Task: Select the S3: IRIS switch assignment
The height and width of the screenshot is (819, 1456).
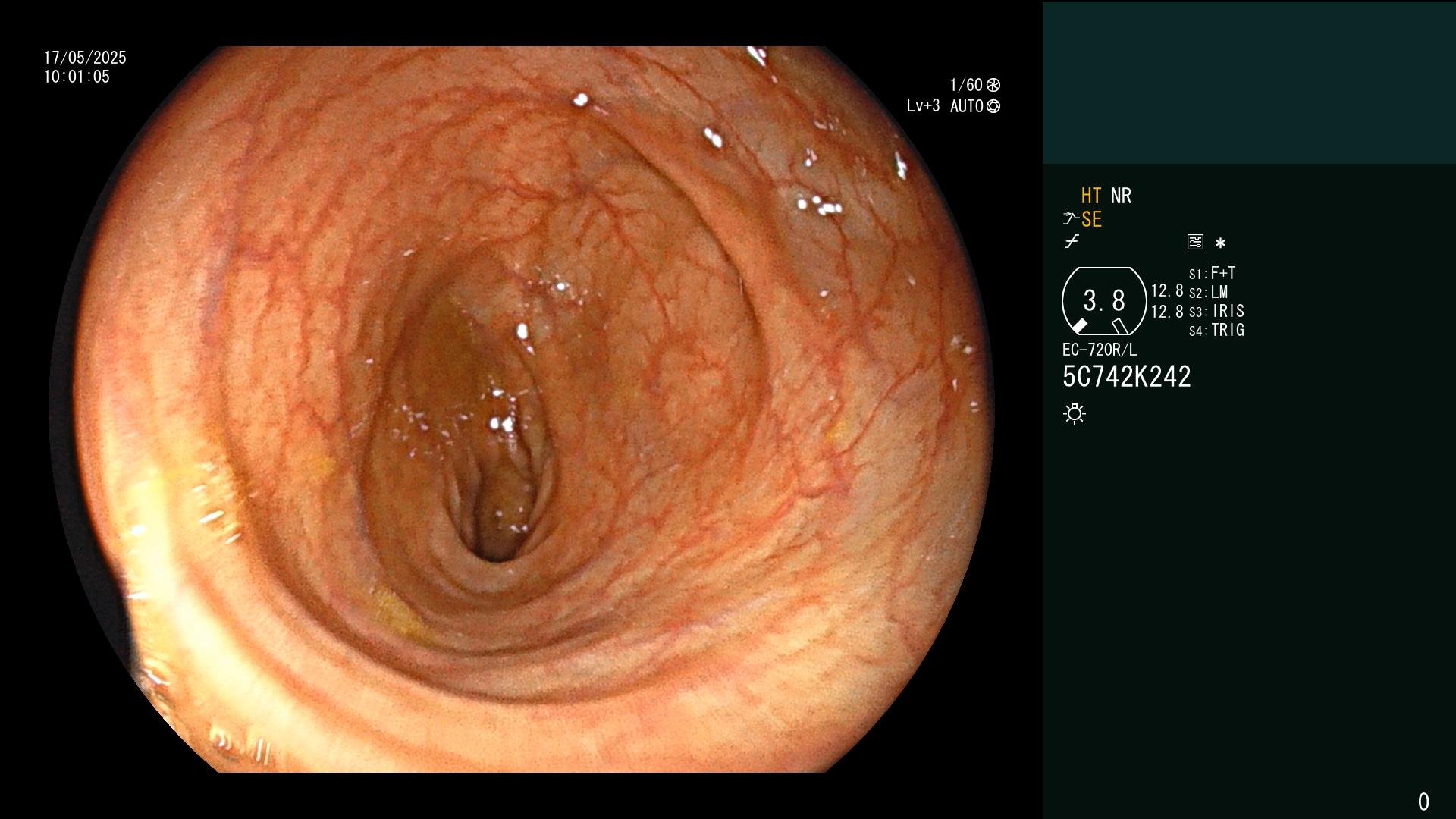Action: point(1216,311)
